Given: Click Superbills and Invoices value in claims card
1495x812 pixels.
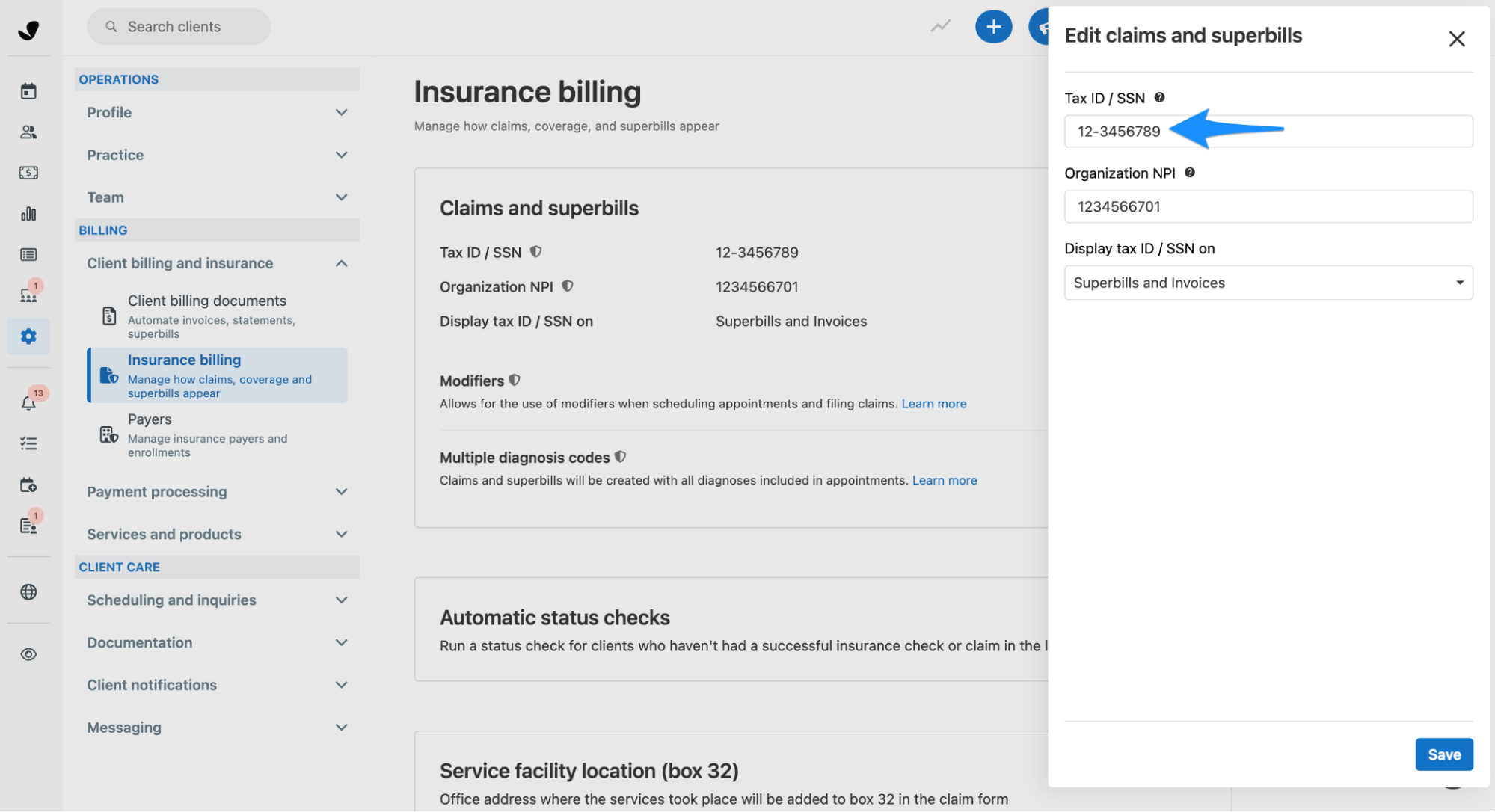Looking at the screenshot, I should point(791,322).
